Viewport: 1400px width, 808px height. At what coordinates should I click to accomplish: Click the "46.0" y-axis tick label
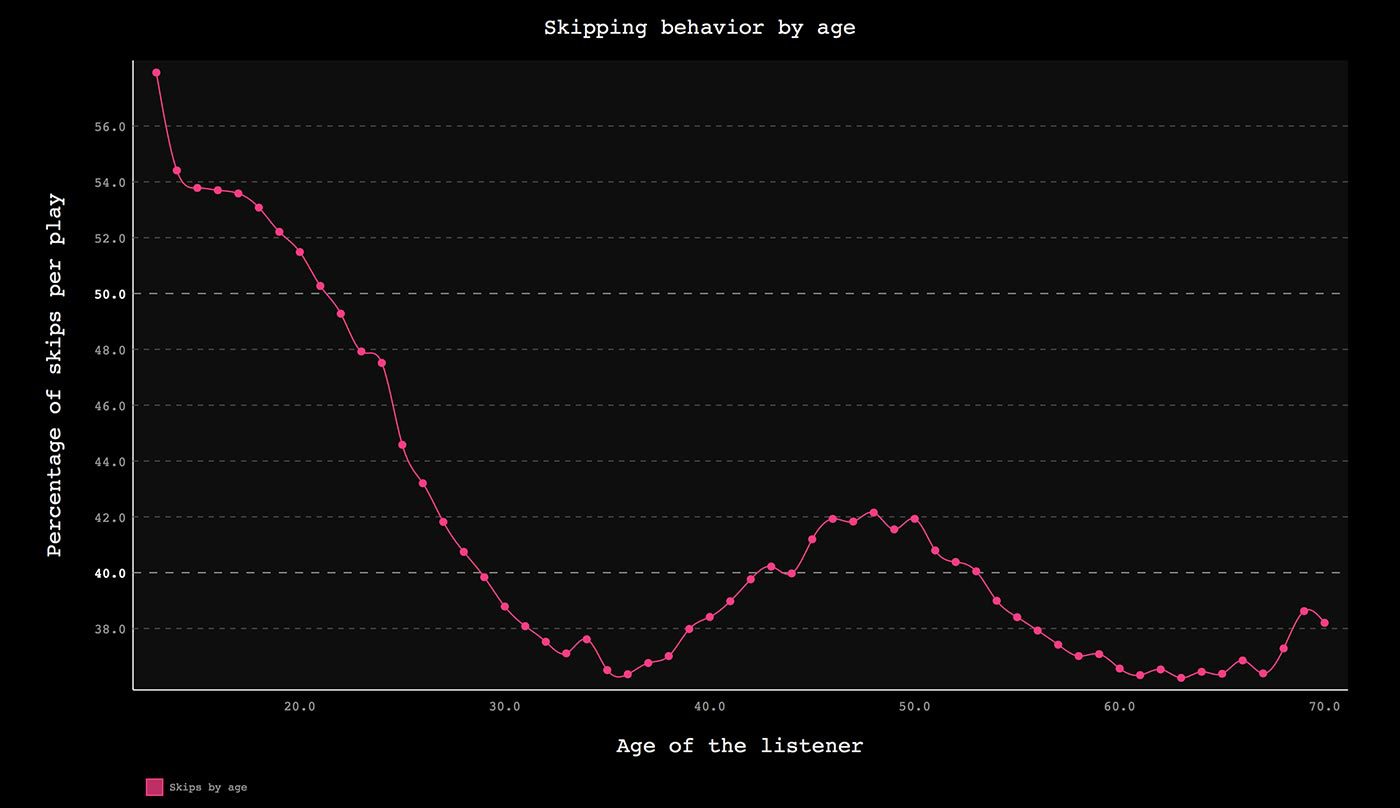click(111, 406)
